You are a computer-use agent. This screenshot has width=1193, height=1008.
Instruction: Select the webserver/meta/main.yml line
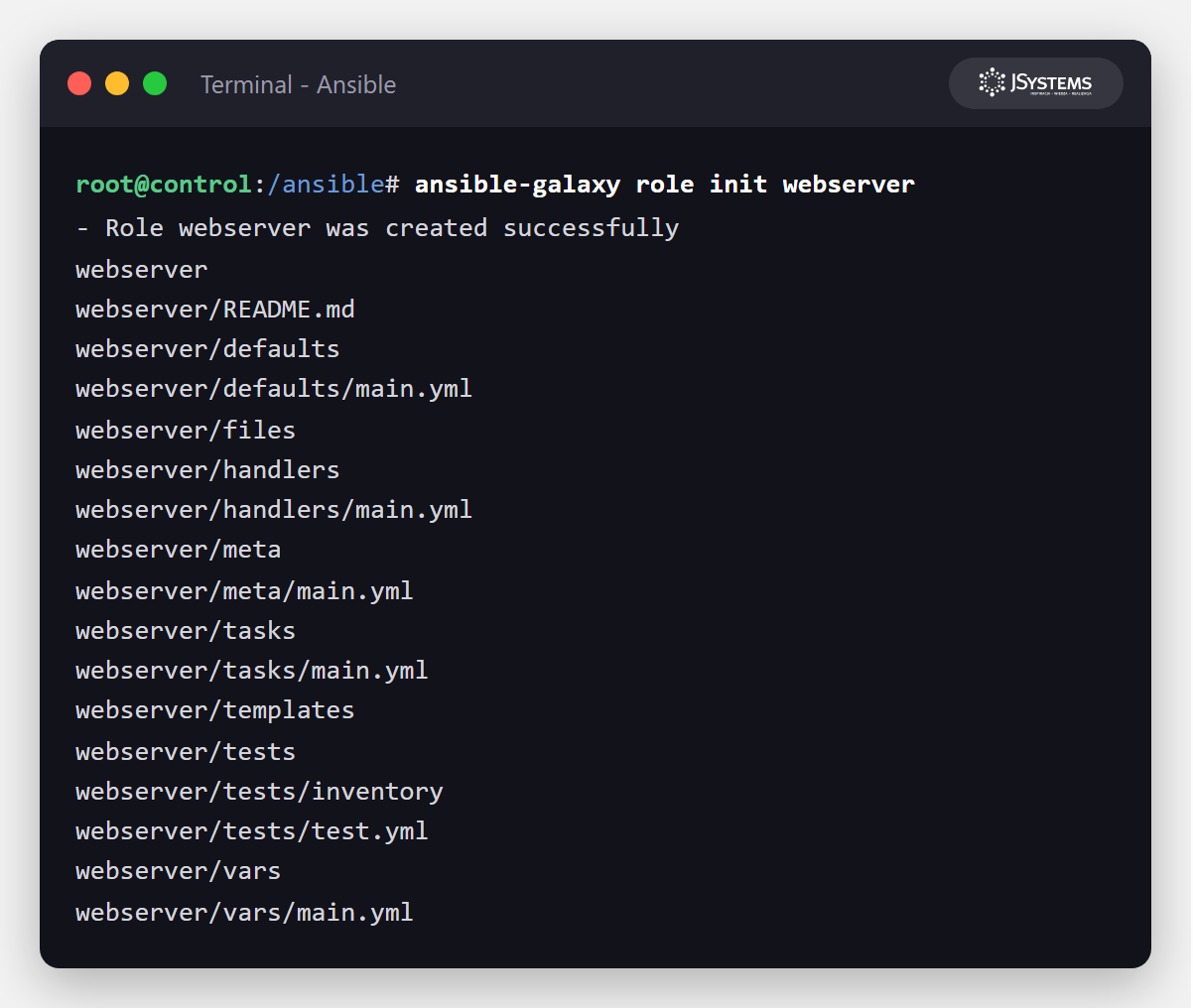(x=244, y=591)
